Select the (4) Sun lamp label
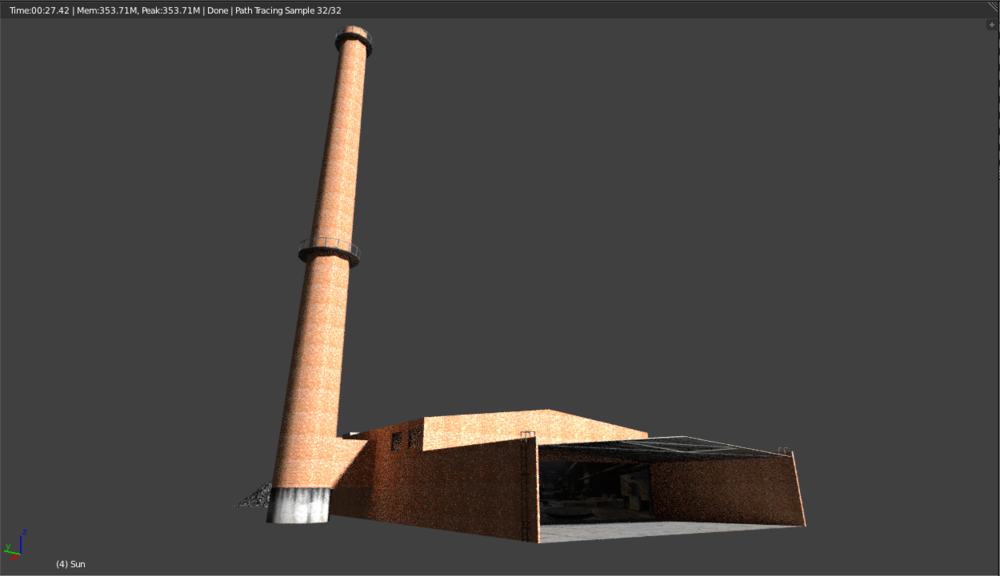The height and width of the screenshot is (576, 1000). click(x=71, y=563)
